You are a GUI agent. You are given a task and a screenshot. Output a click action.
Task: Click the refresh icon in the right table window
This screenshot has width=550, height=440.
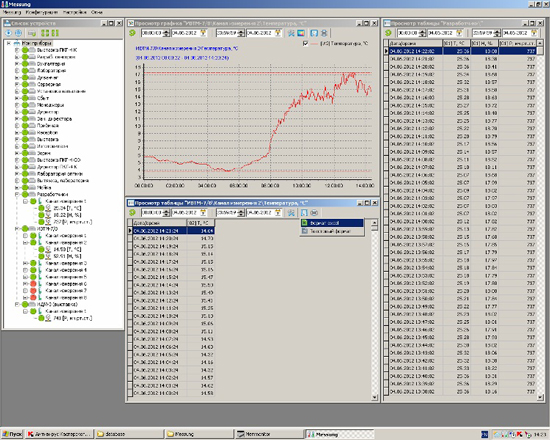388,33
